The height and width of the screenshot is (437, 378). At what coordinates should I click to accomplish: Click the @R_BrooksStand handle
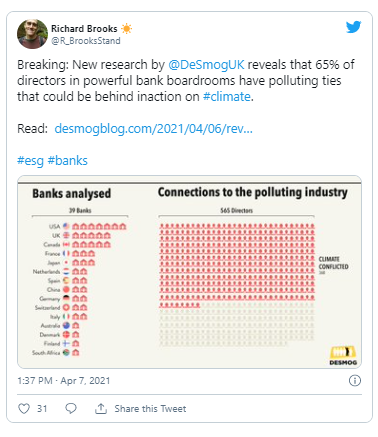86,41
